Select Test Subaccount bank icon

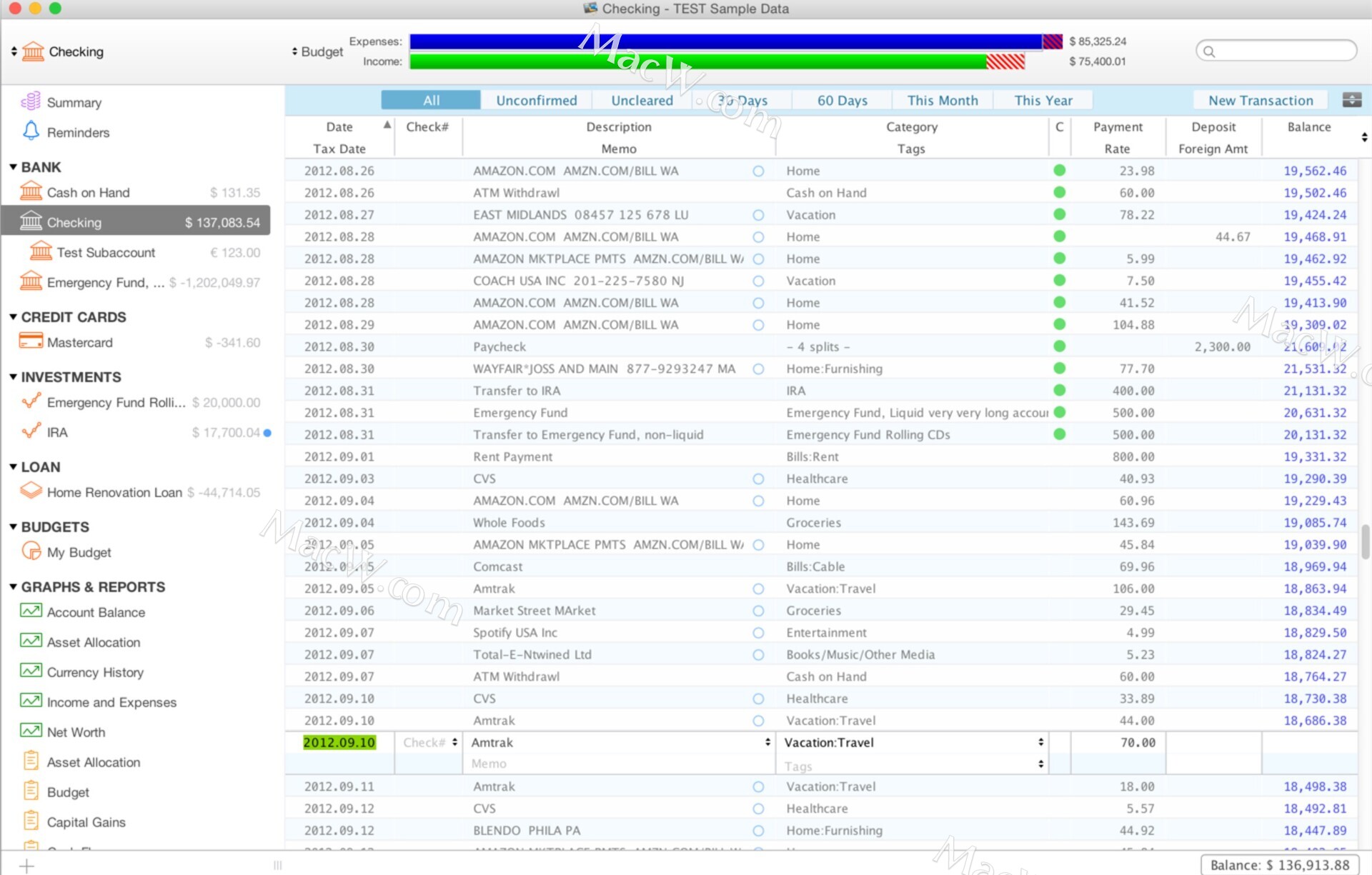point(41,251)
